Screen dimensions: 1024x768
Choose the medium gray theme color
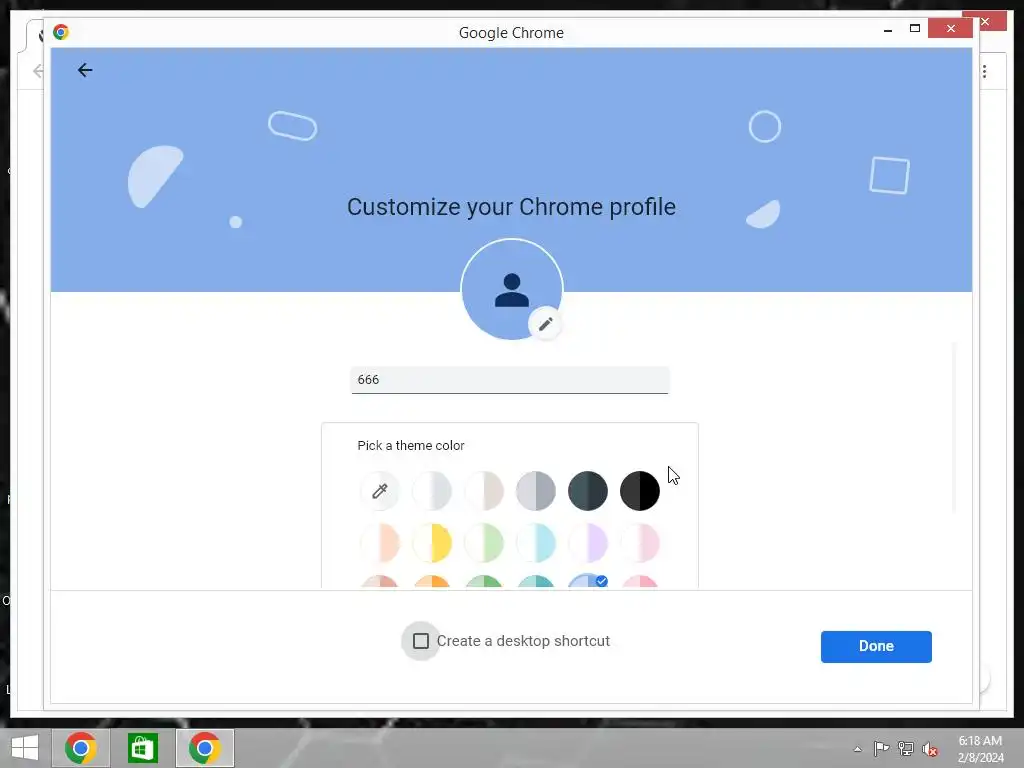tap(536, 490)
